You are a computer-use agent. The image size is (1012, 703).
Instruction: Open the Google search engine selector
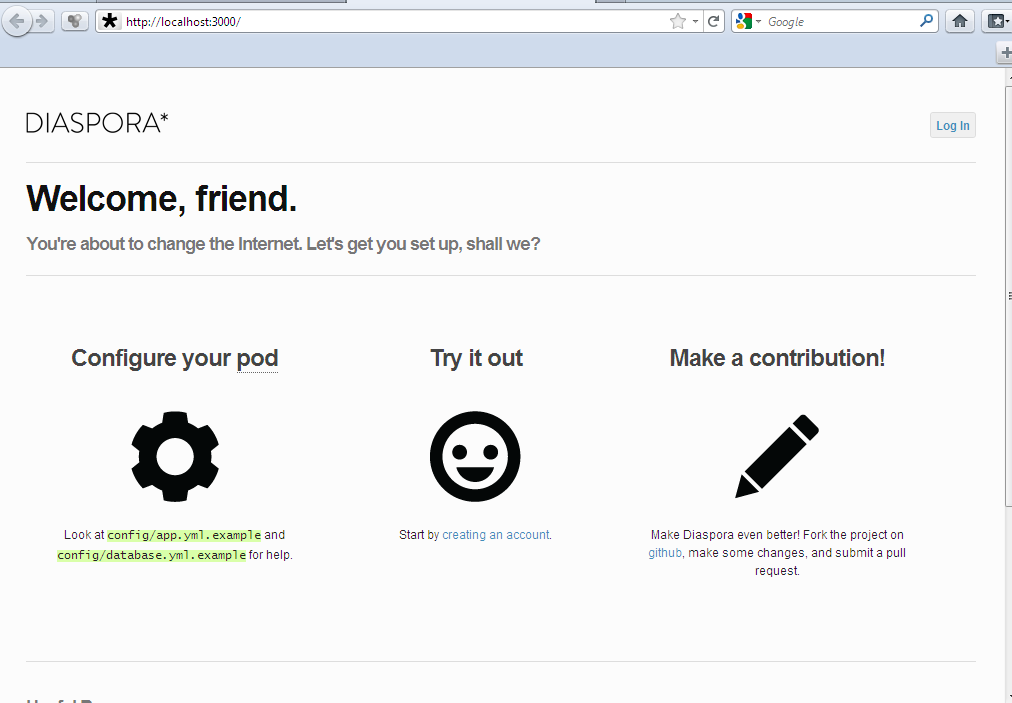point(748,21)
